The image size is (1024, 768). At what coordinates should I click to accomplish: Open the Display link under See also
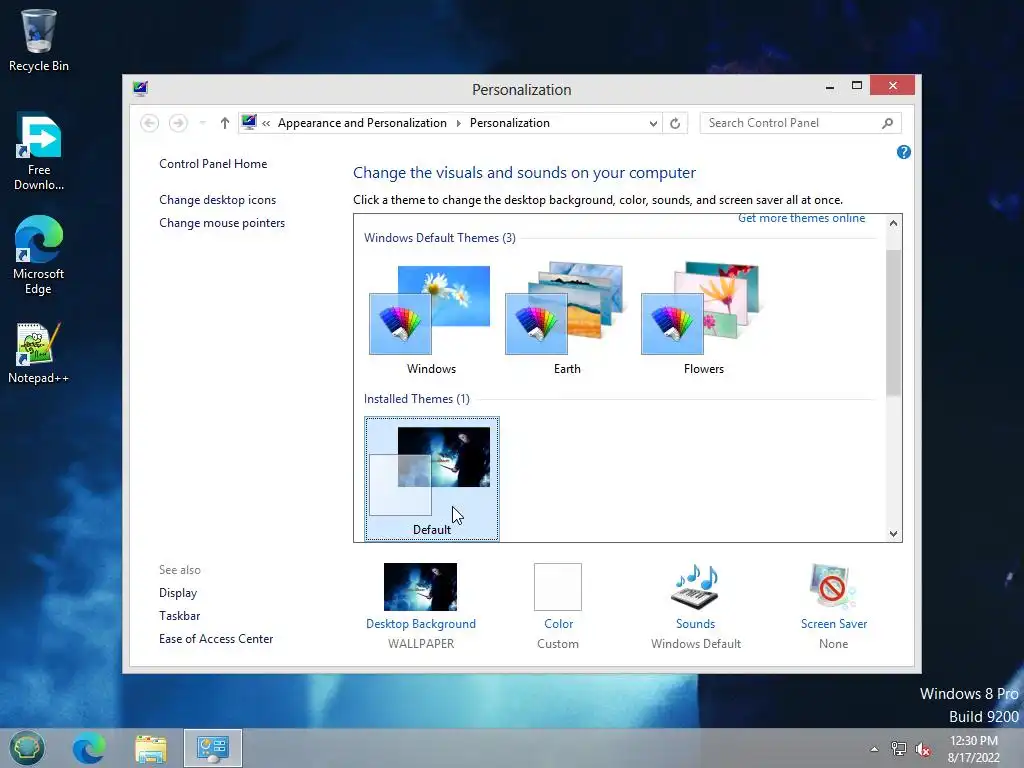[178, 593]
